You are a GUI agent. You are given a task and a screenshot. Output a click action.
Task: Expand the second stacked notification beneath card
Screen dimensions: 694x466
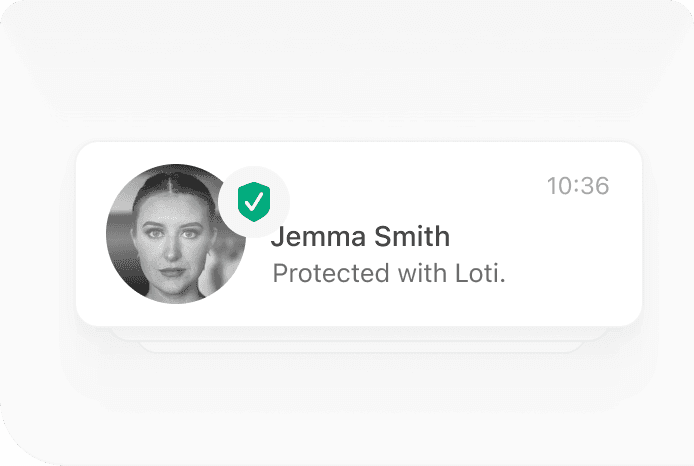[359, 334]
